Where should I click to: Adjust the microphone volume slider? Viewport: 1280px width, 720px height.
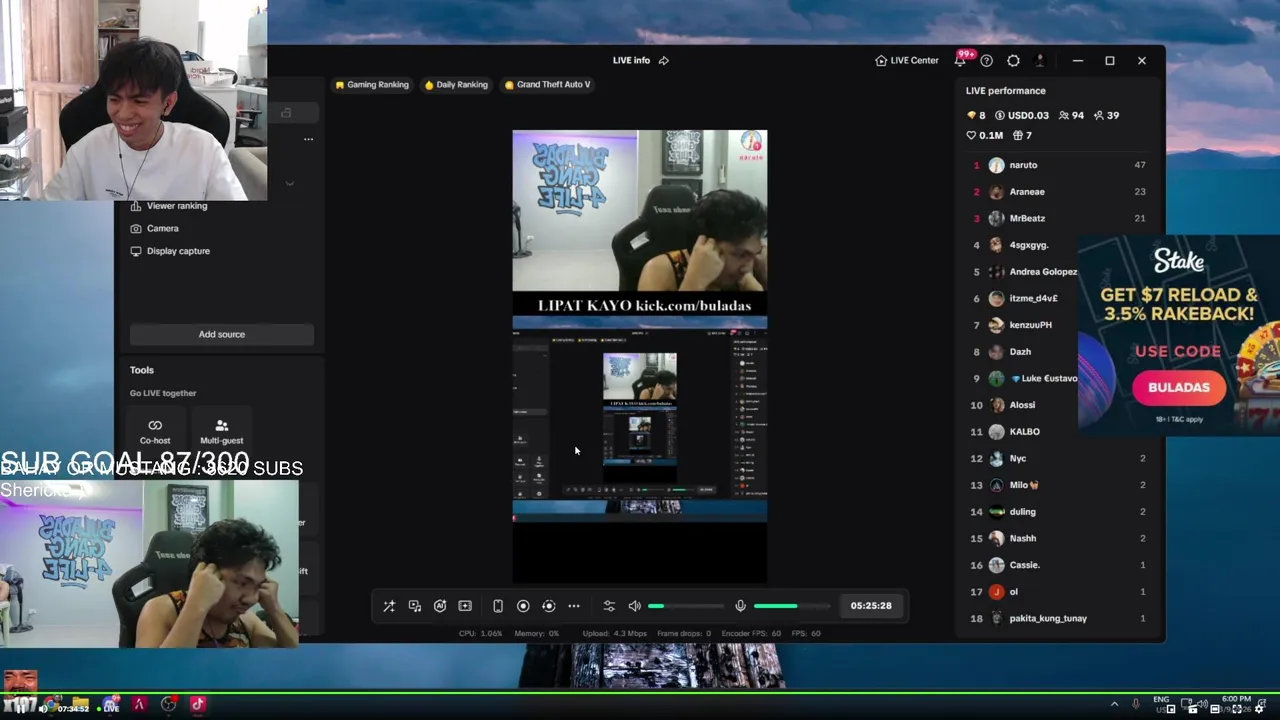(792, 606)
